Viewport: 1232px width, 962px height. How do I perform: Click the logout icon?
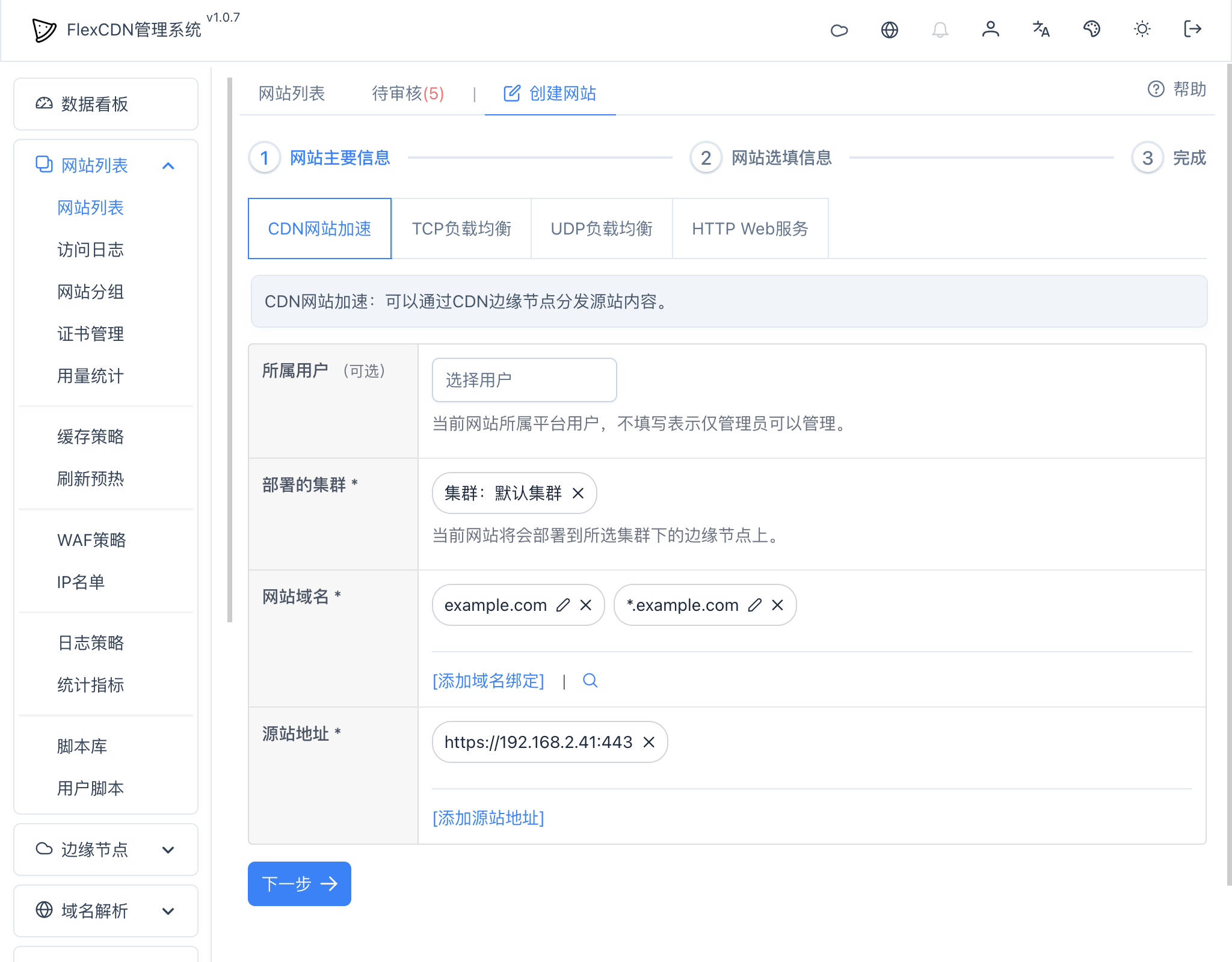click(x=1192, y=29)
